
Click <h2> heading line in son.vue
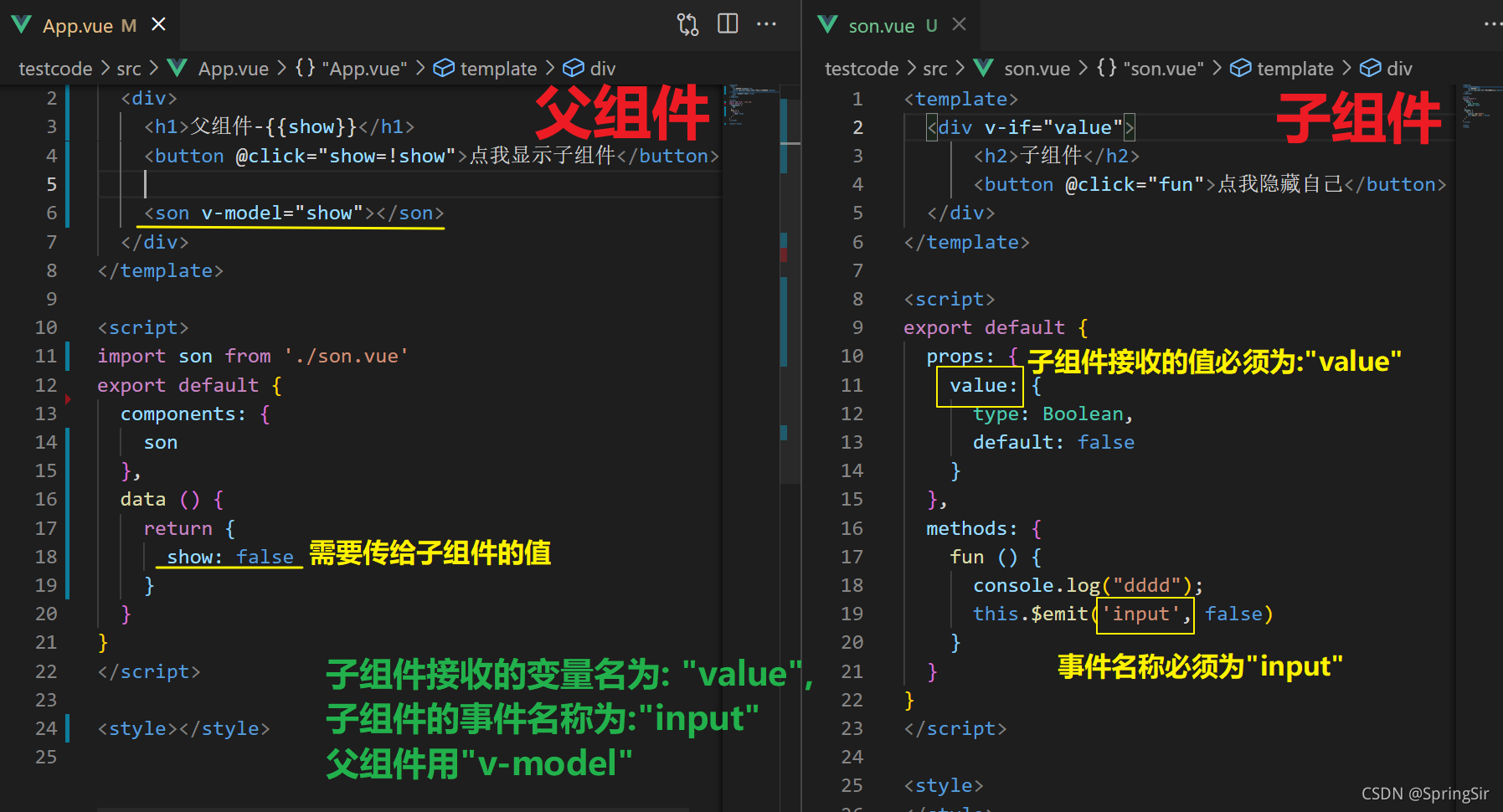coord(1057,156)
